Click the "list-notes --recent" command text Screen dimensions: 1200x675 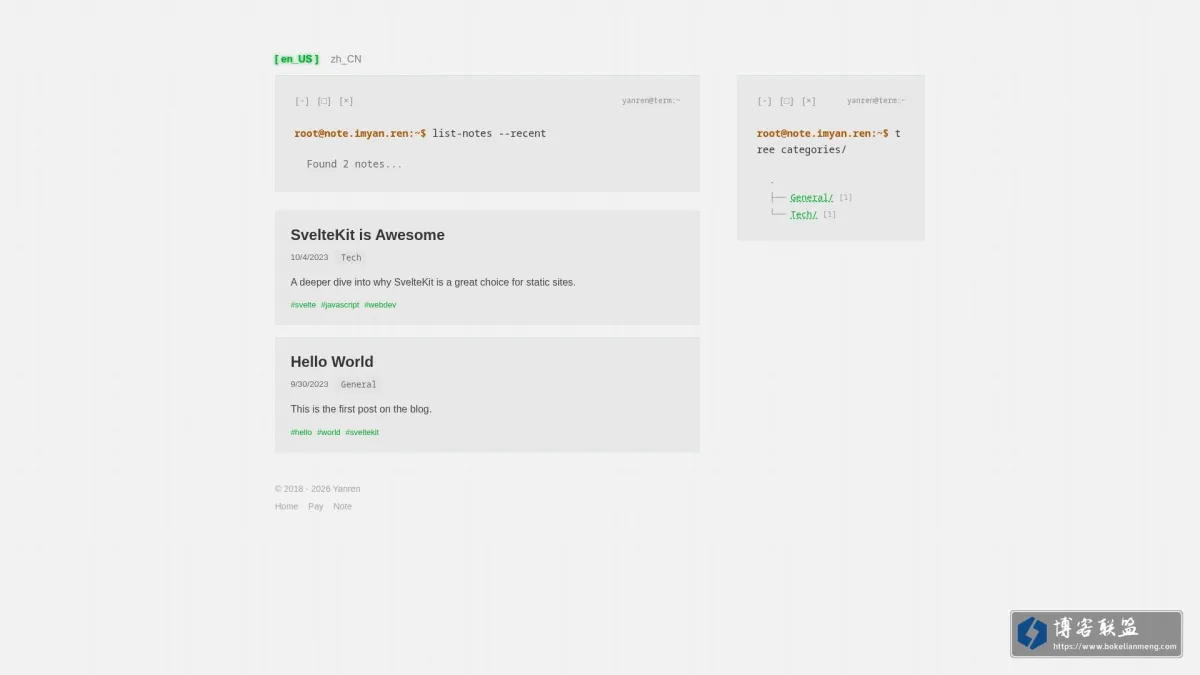(489, 134)
